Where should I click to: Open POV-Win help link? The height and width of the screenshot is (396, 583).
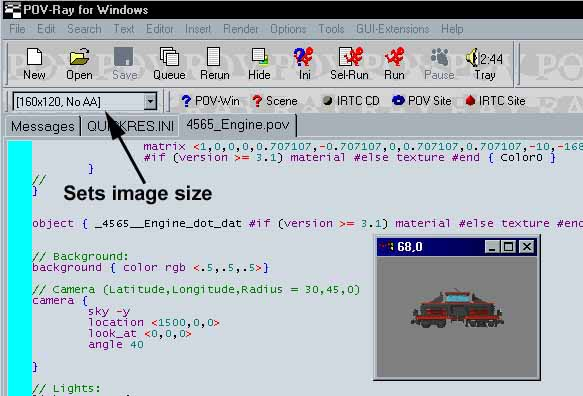[x=210, y=101]
